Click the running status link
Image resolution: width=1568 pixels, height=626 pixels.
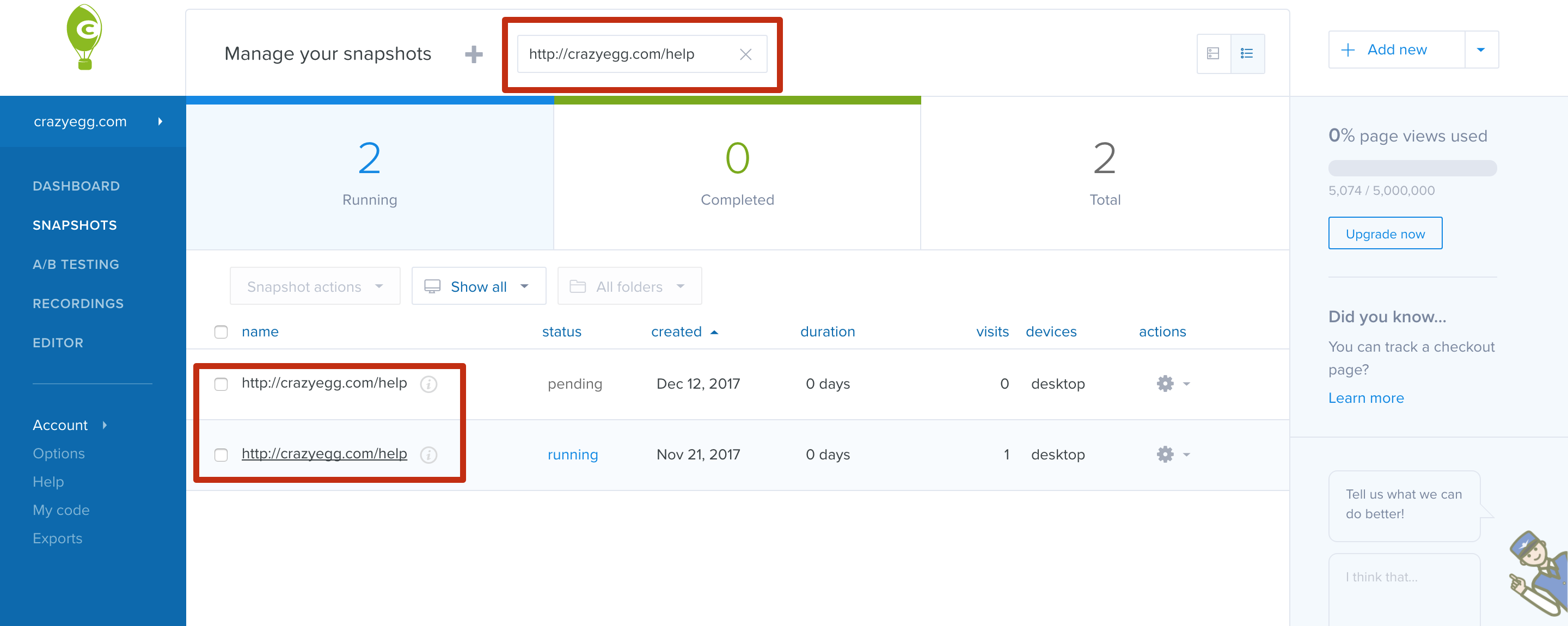tap(573, 455)
